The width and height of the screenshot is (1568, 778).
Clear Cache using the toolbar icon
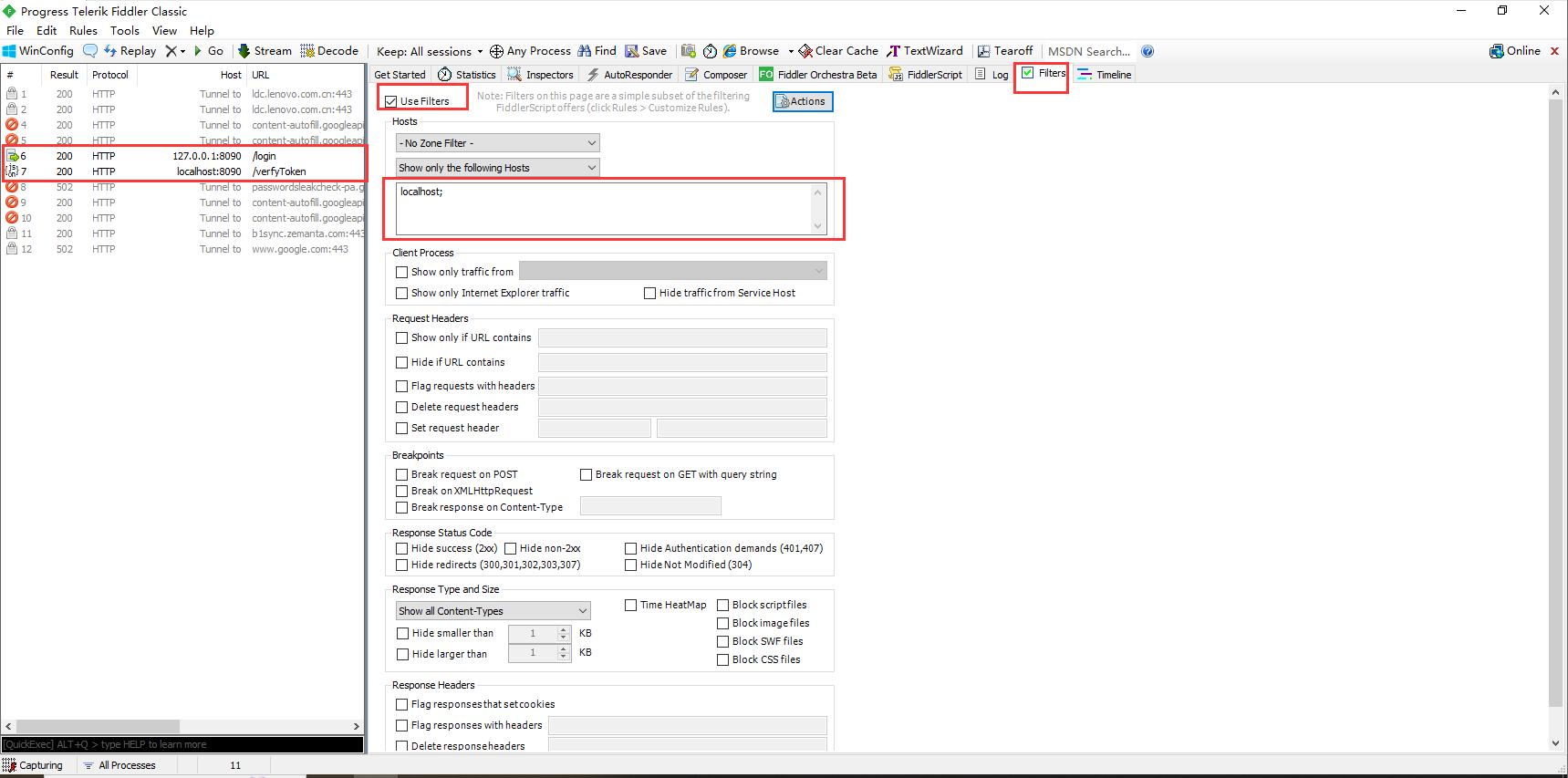pos(838,51)
